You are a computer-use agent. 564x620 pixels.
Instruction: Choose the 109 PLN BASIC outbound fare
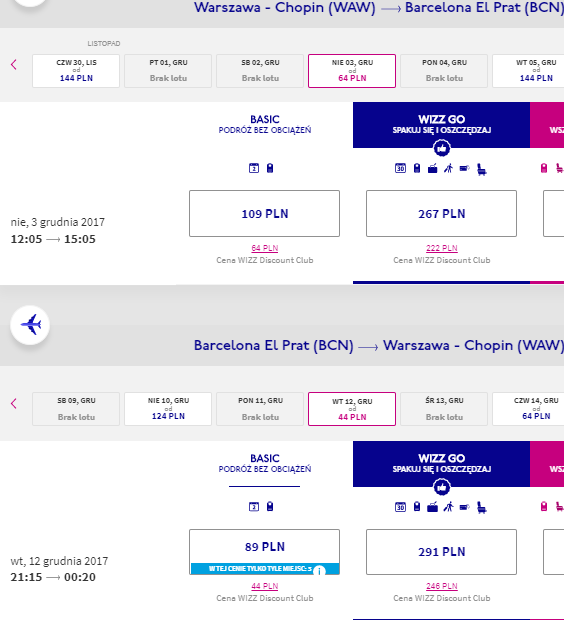click(x=265, y=214)
